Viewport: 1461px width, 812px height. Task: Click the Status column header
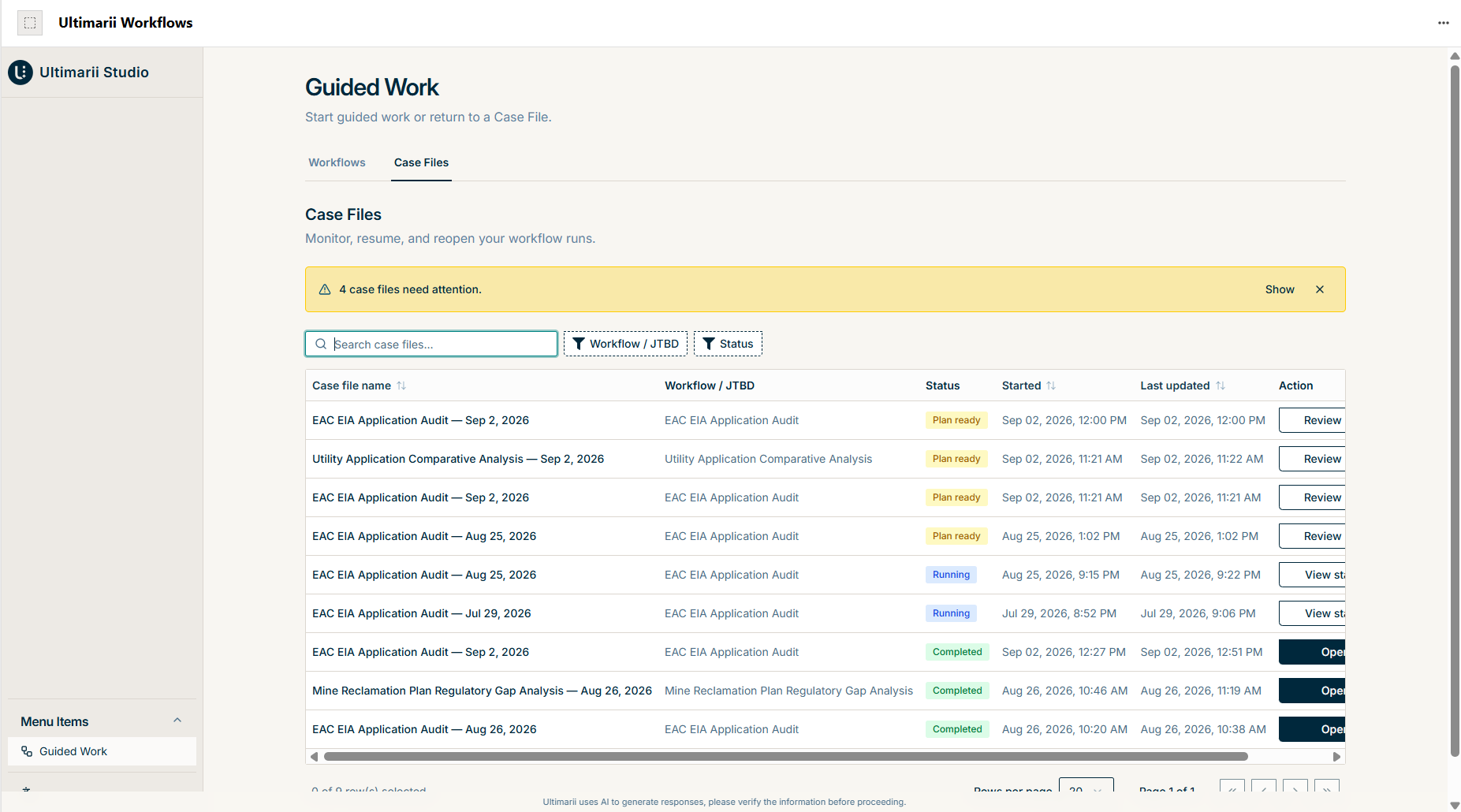942,386
